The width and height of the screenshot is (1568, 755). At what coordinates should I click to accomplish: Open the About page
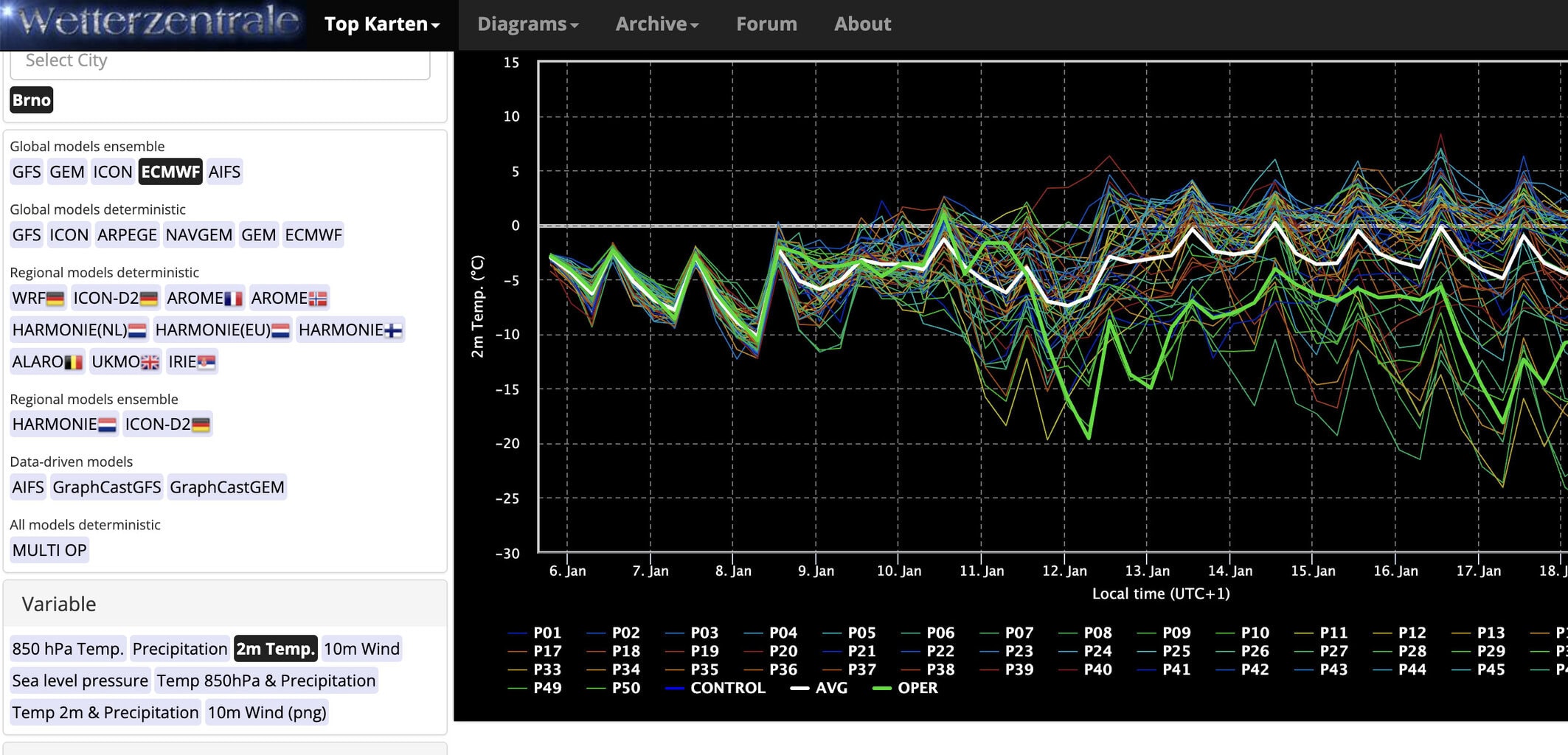[862, 24]
